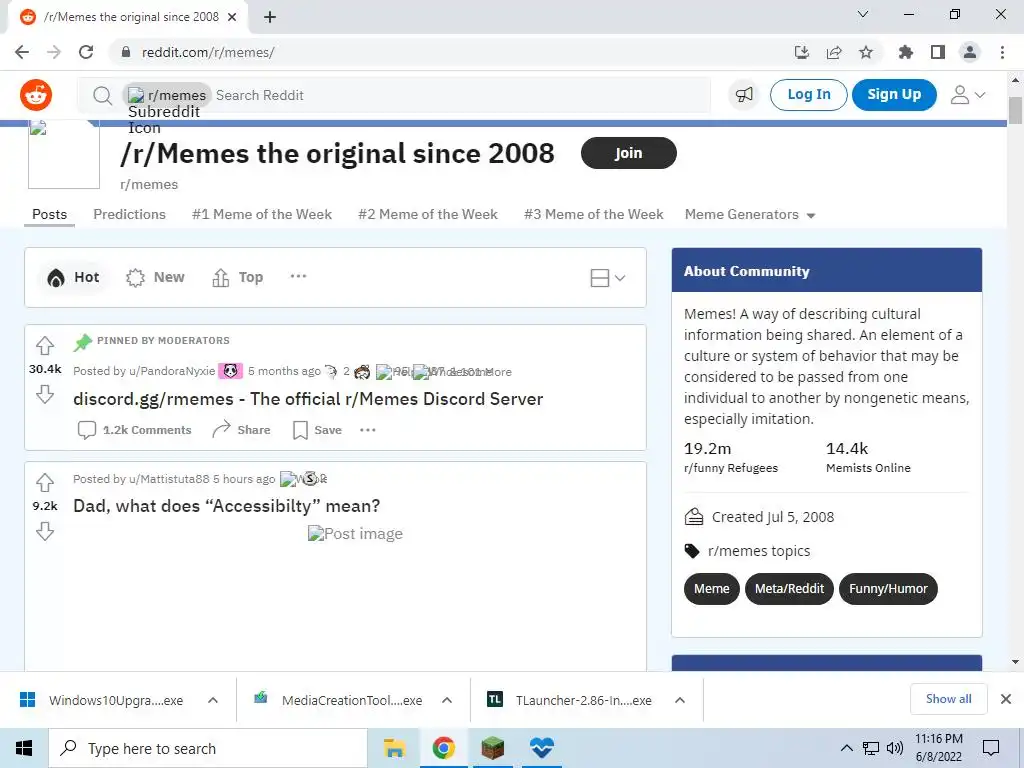
Task: Save the discord.gg/rmemes pinned post
Action: coord(317,430)
